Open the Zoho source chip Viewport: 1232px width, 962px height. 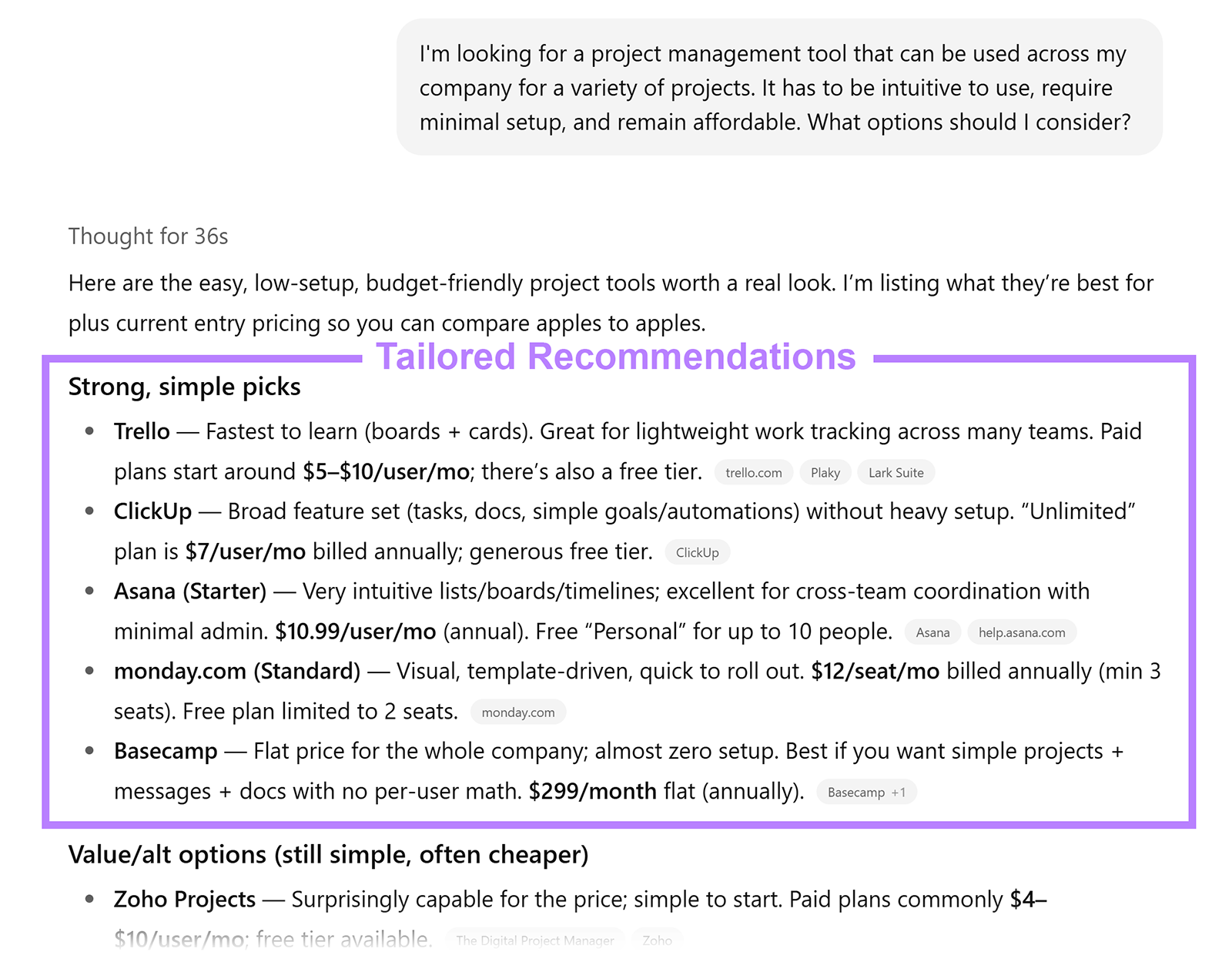657,940
